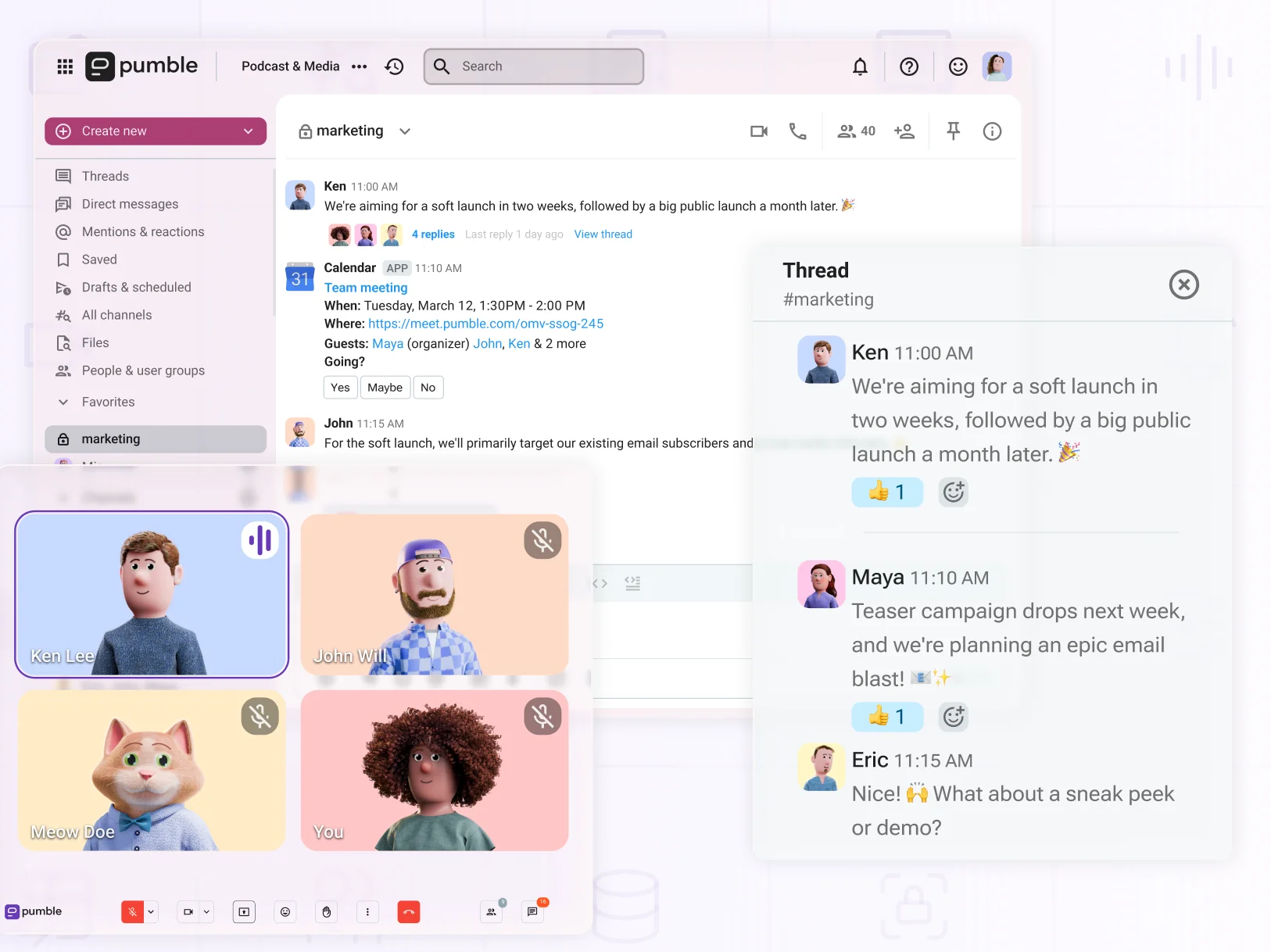Click the history clock icon
The height and width of the screenshot is (952, 1271).
(395, 66)
